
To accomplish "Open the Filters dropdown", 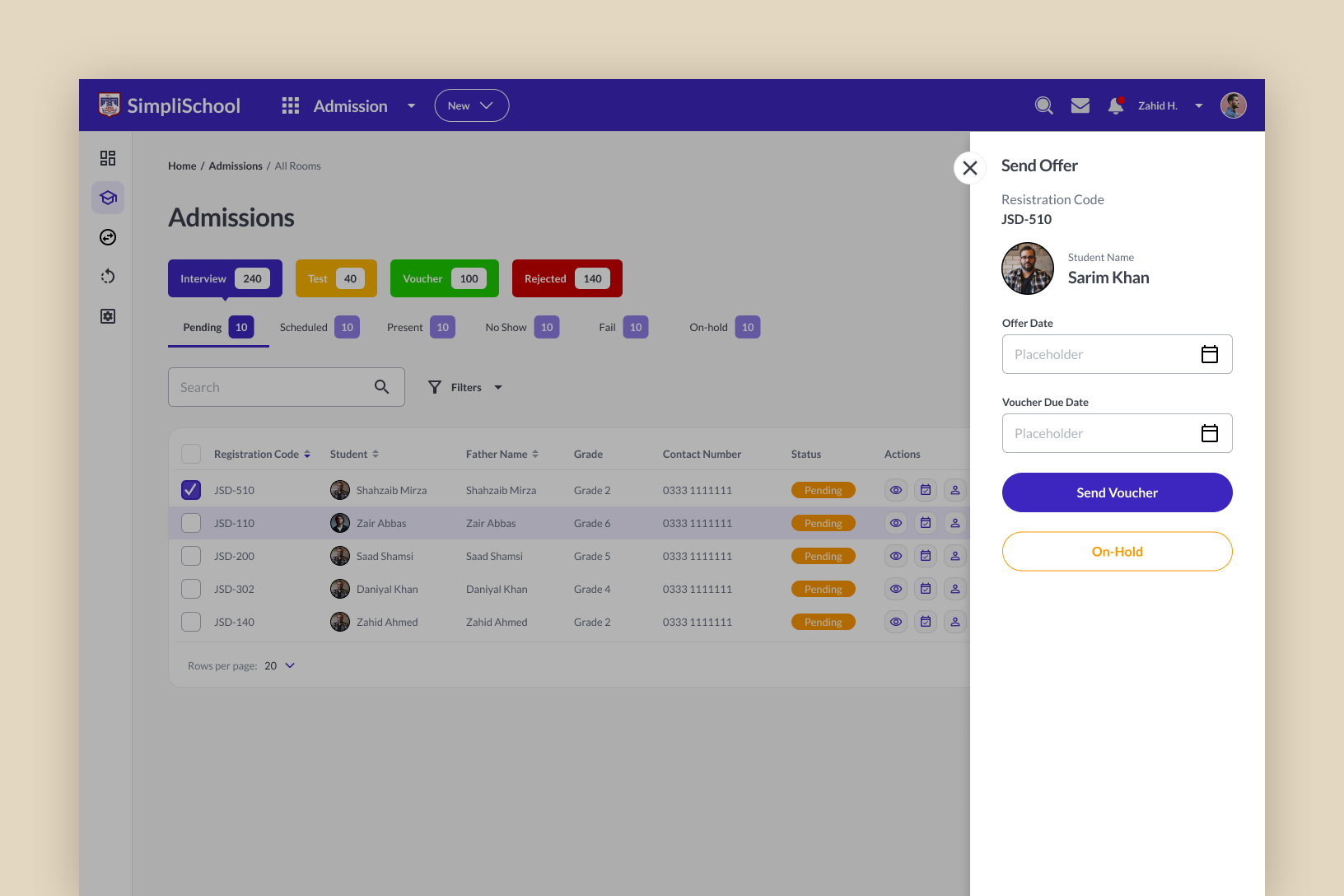I will click(465, 387).
